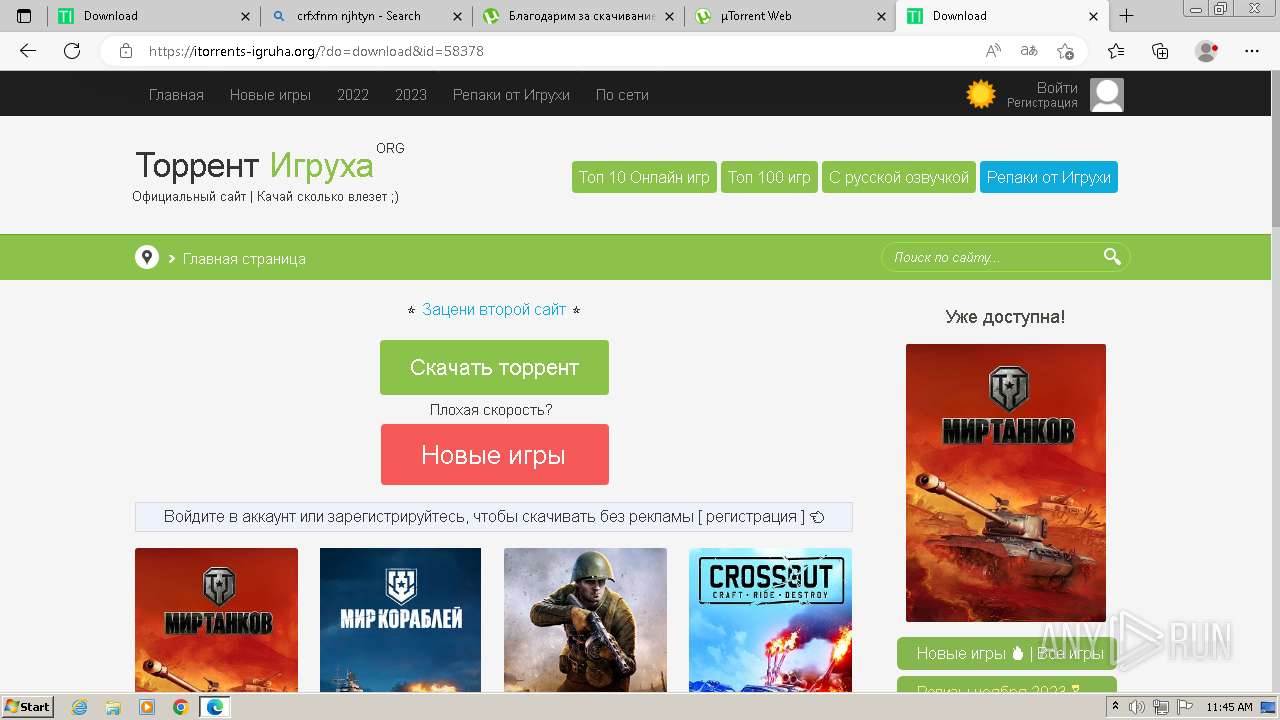
Task: Click Новые игры sidebar link
Action: click(x=961, y=653)
